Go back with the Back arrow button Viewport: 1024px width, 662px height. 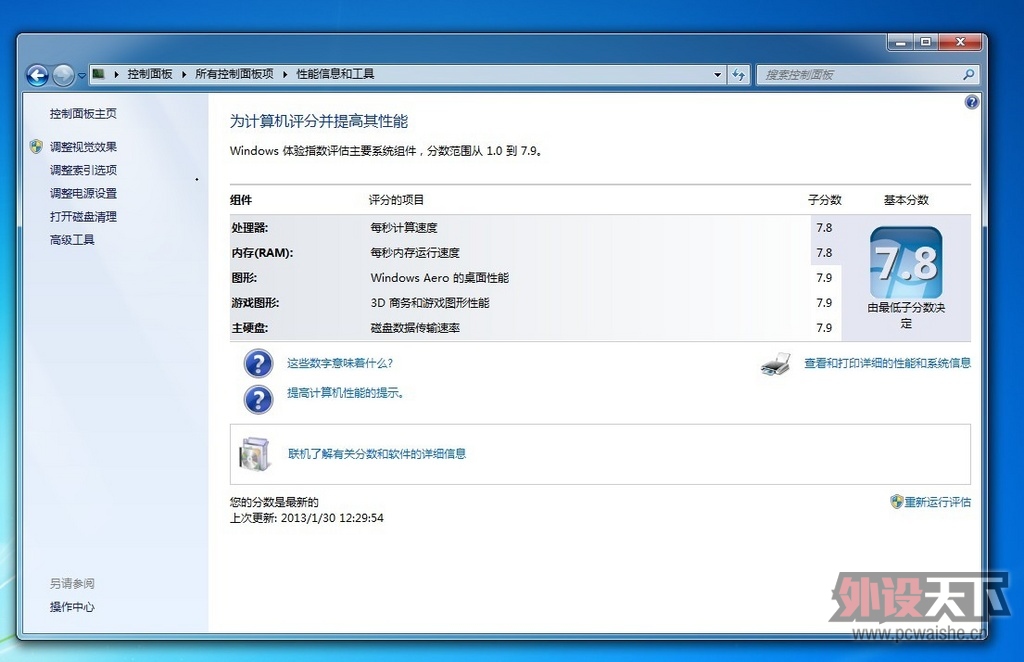point(37,75)
